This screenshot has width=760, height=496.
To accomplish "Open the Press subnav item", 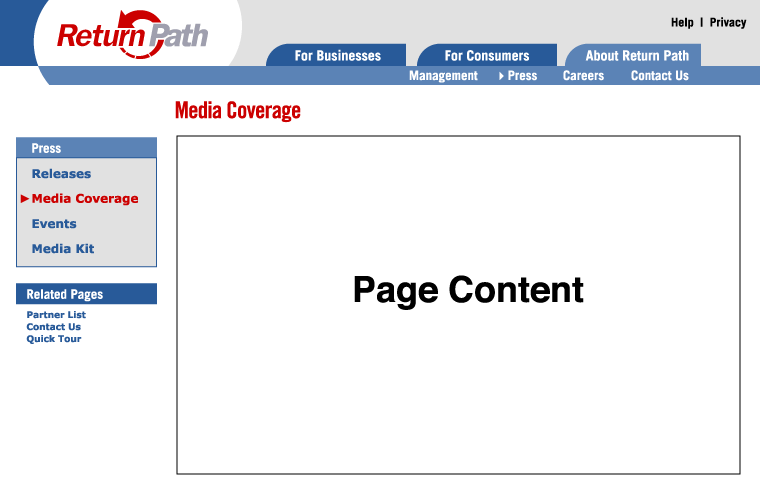I will point(522,76).
